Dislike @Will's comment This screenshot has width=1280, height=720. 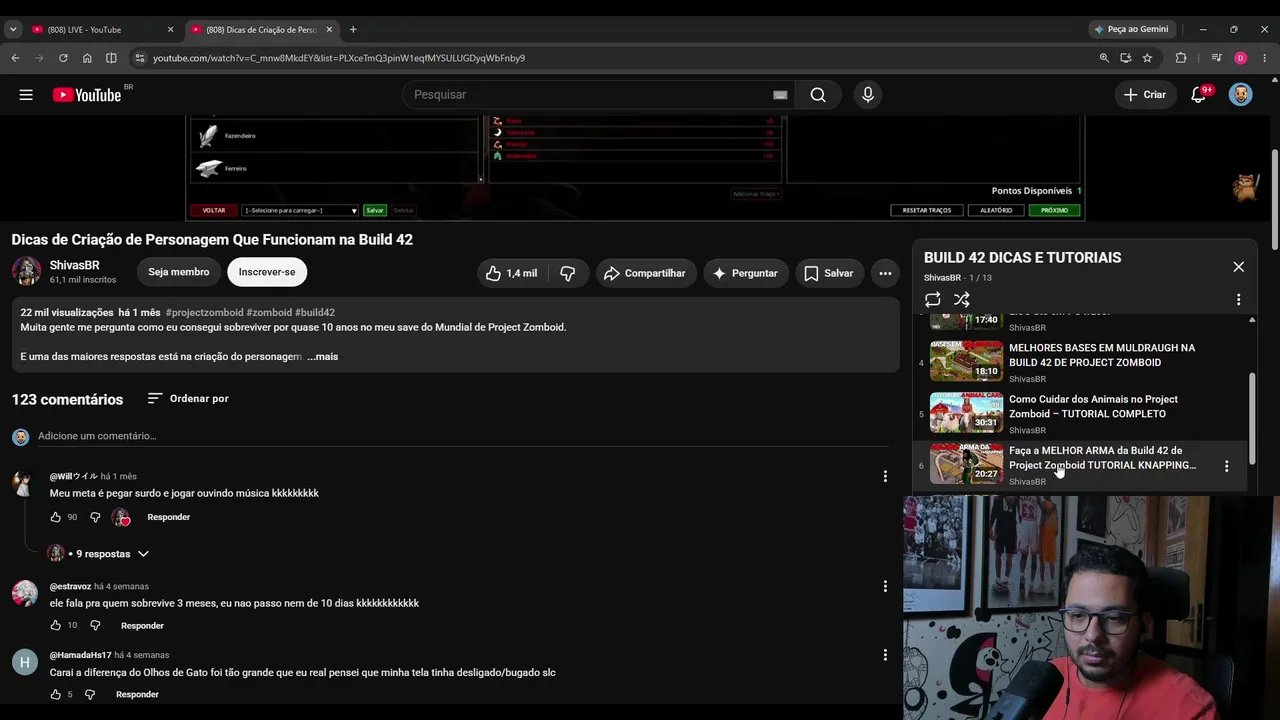[x=95, y=517]
